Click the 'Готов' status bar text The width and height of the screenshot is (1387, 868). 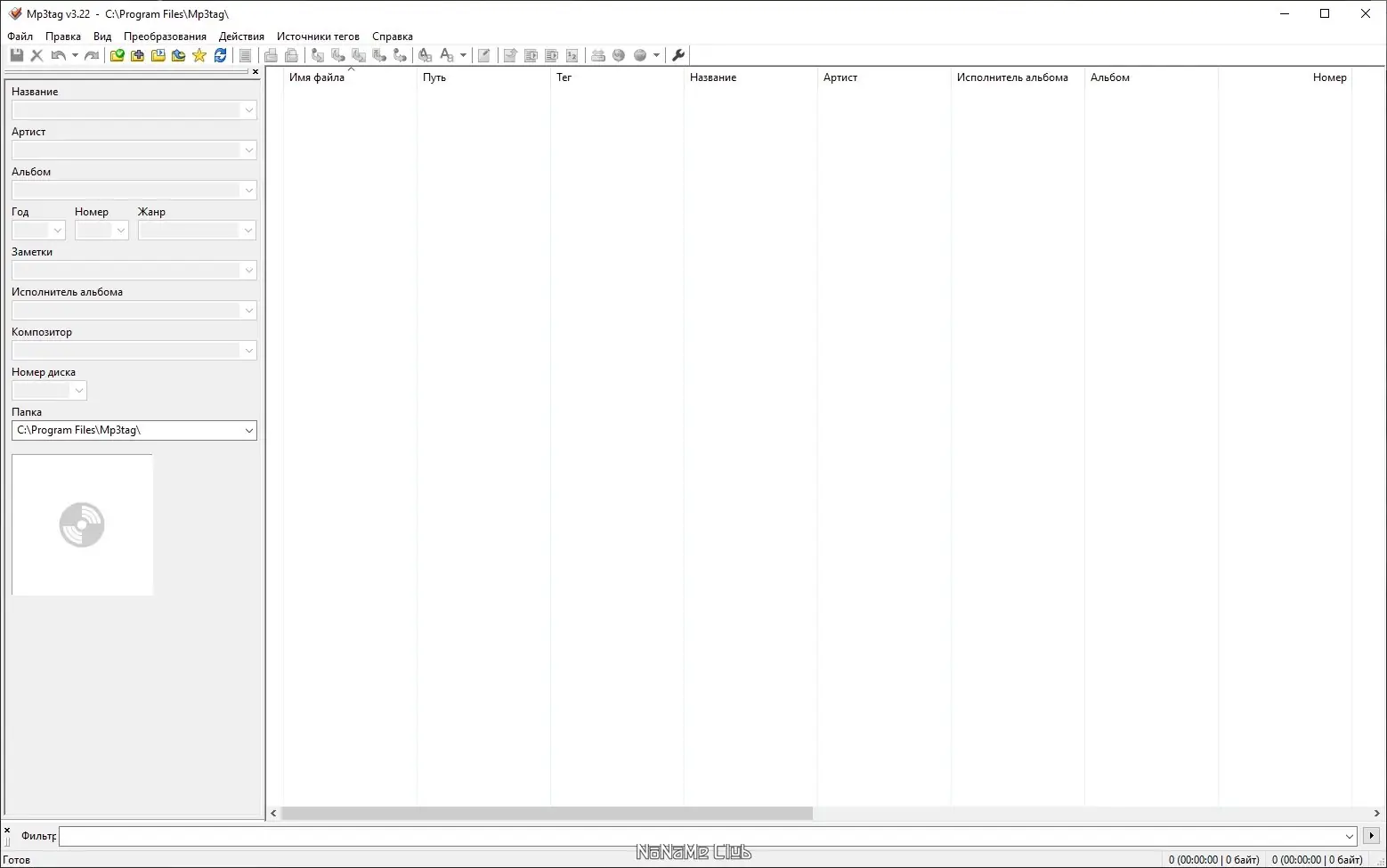(17, 860)
